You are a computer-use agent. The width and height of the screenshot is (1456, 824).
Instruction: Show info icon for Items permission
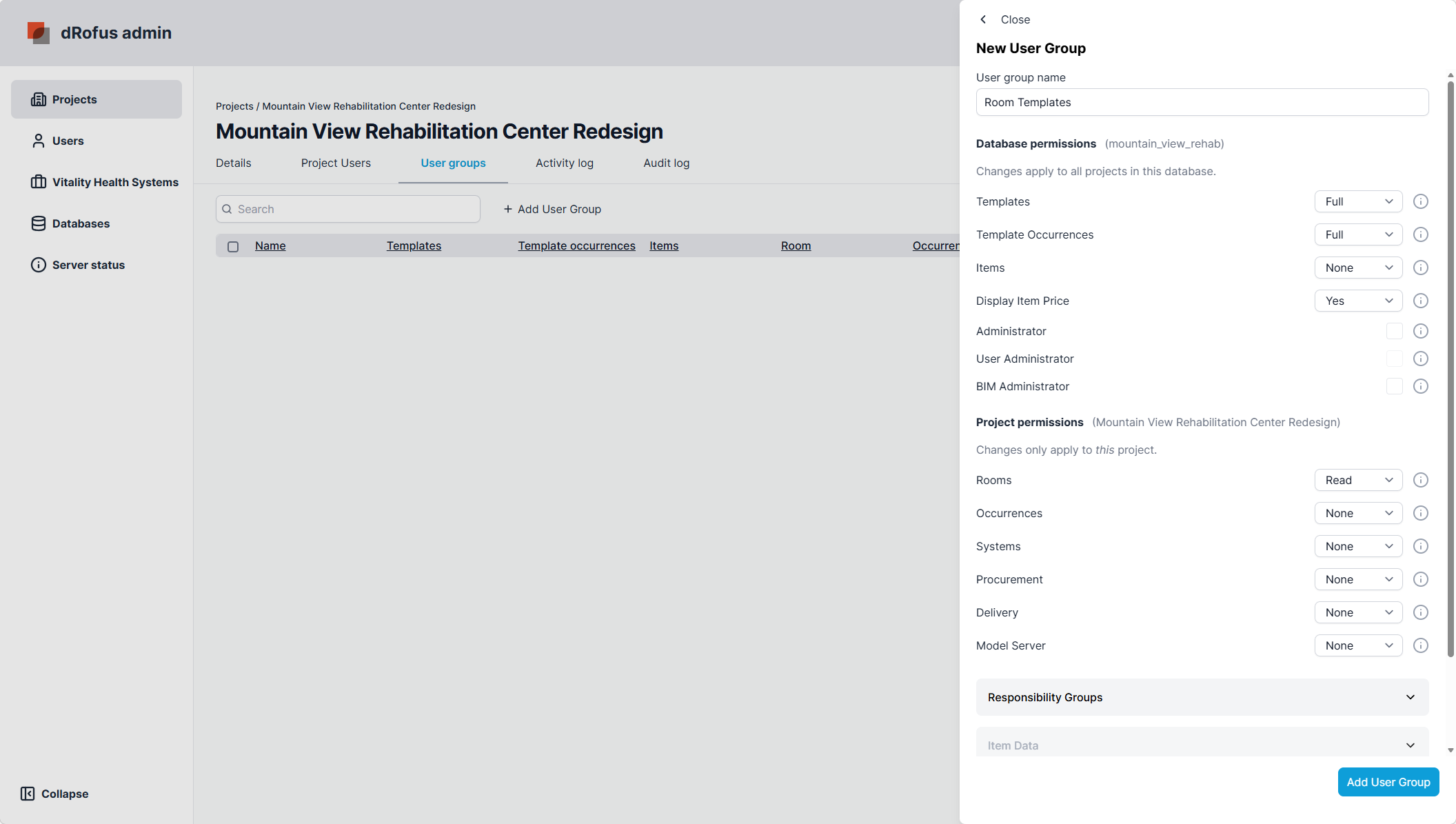pos(1420,268)
